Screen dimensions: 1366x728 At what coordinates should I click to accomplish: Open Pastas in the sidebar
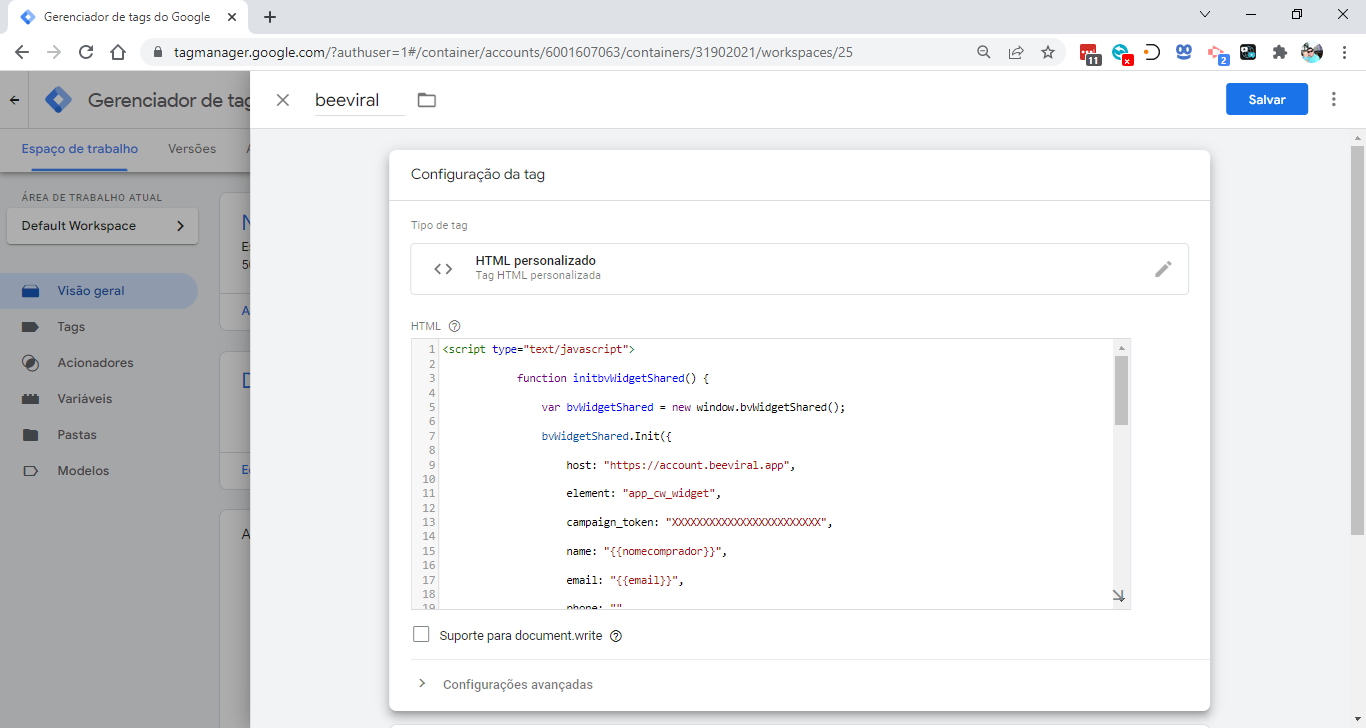click(x=99, y=435)
